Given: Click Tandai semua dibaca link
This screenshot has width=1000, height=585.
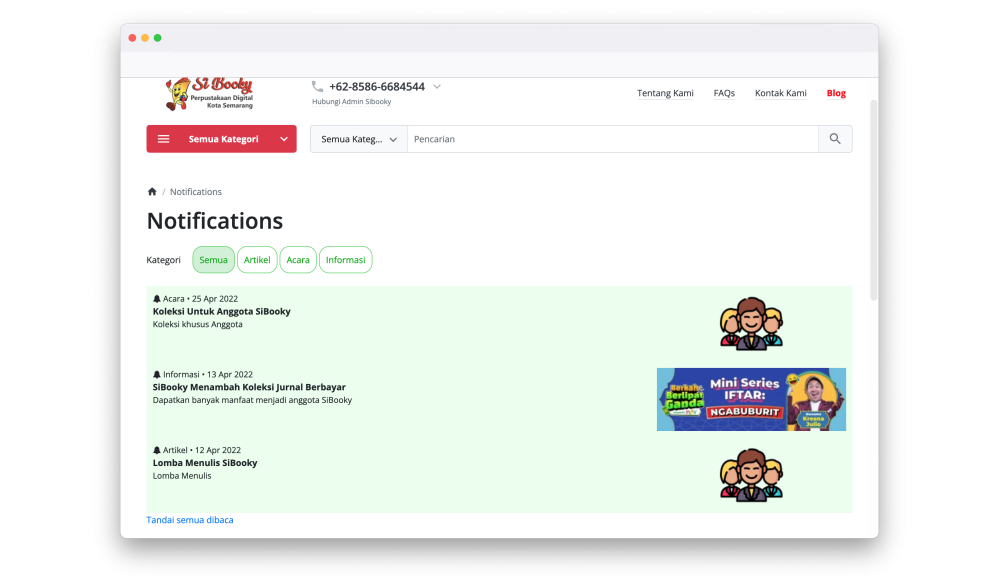Looking at the screenshot, I should (190, 520).
